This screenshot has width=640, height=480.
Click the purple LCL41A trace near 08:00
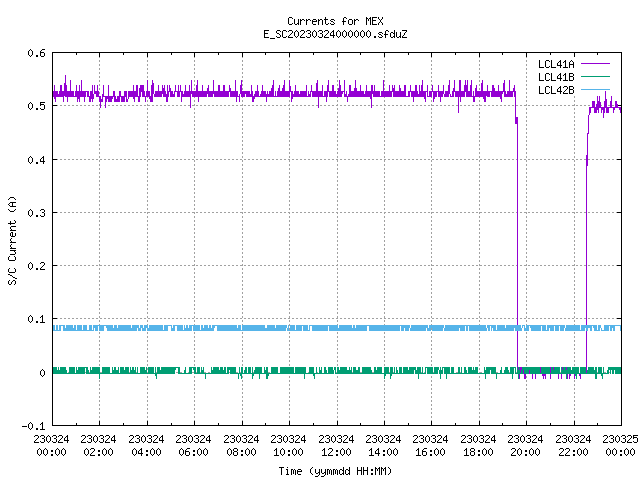coord(242,93)
